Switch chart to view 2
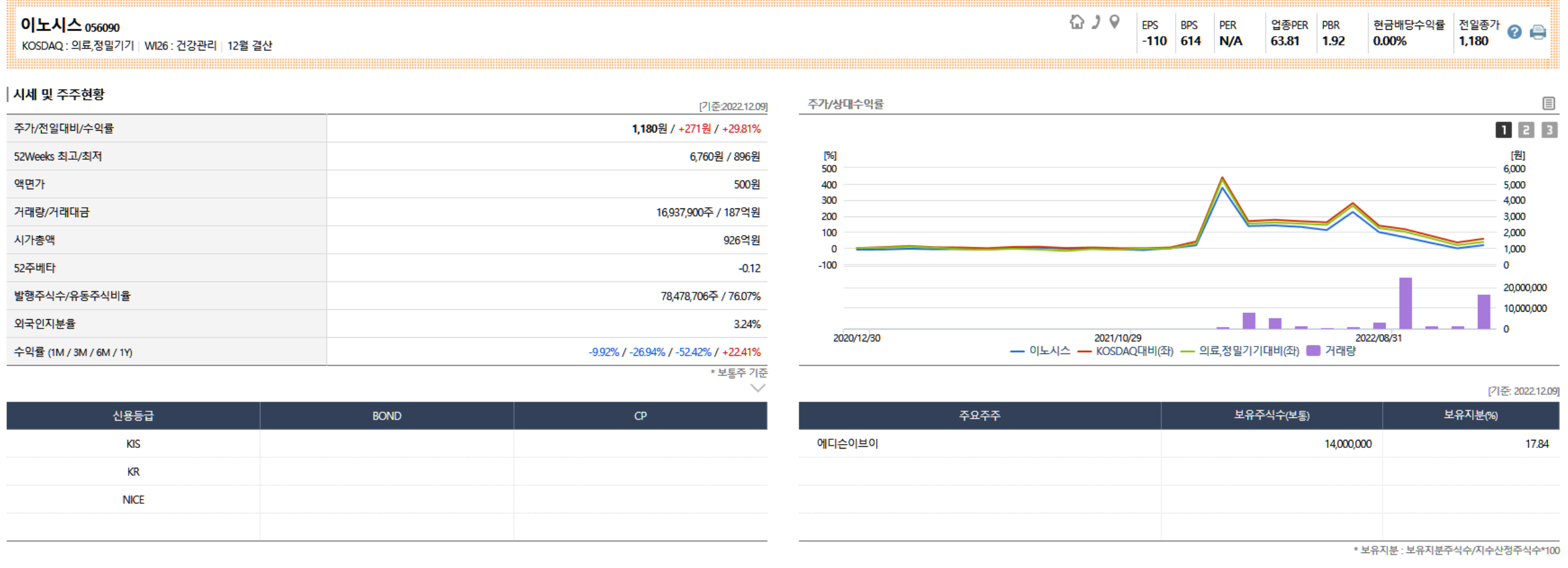1568x568 pixels. pos(1526,129)
